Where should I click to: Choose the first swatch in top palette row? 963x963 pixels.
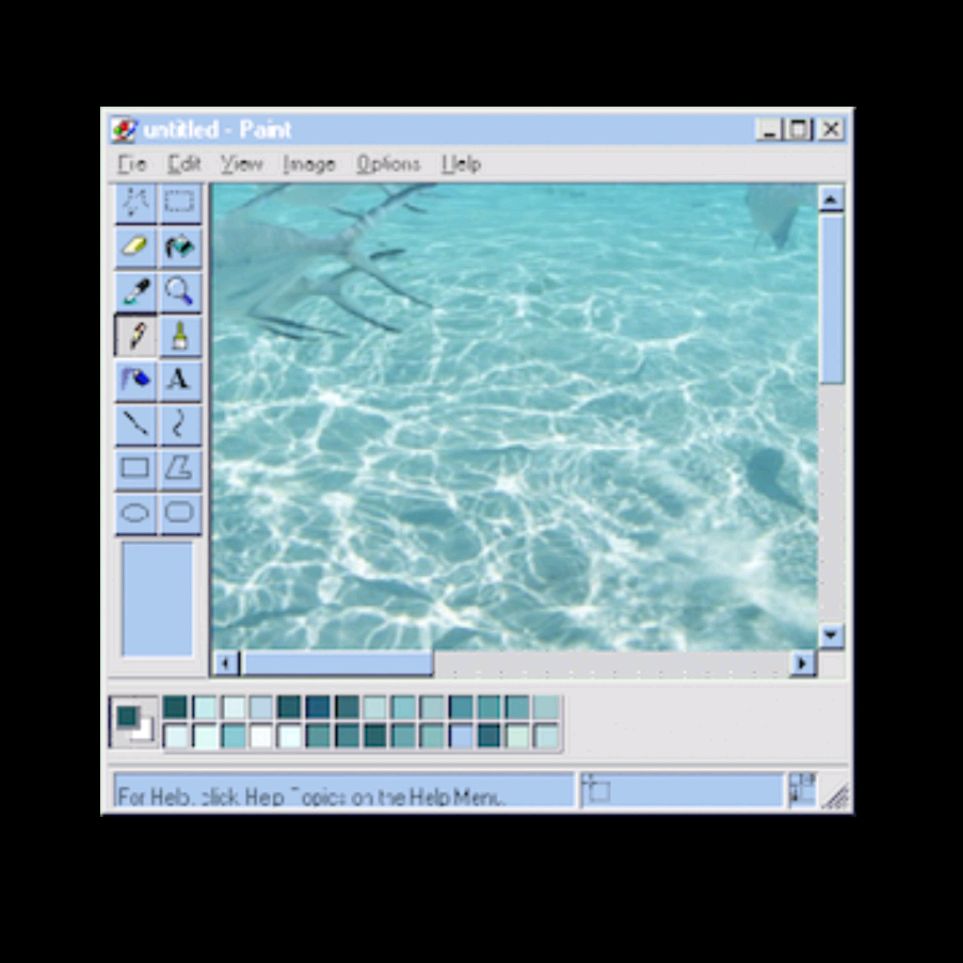pyautogui.click(x=175, y=707)
